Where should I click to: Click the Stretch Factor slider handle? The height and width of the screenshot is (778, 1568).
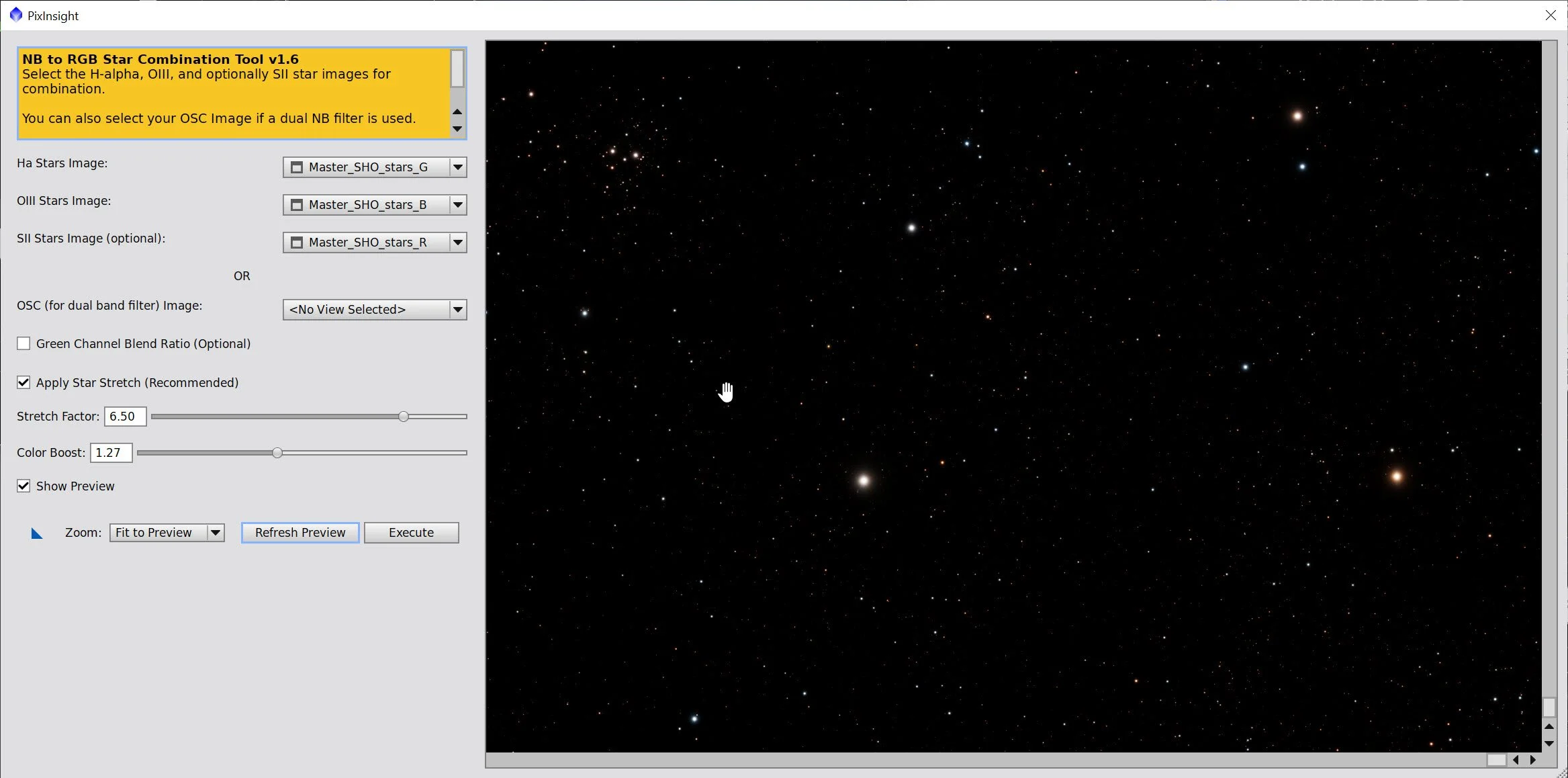coord(404,417)
